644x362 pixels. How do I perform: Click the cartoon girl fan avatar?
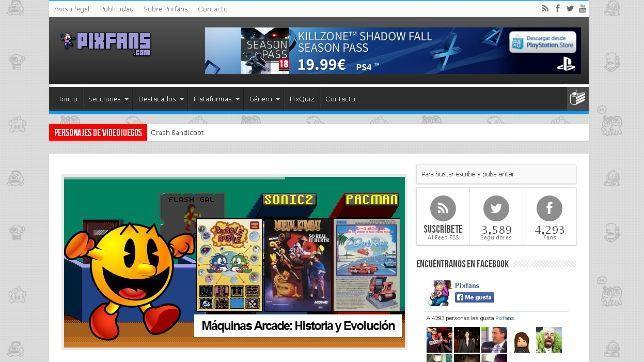coord(522,340)
